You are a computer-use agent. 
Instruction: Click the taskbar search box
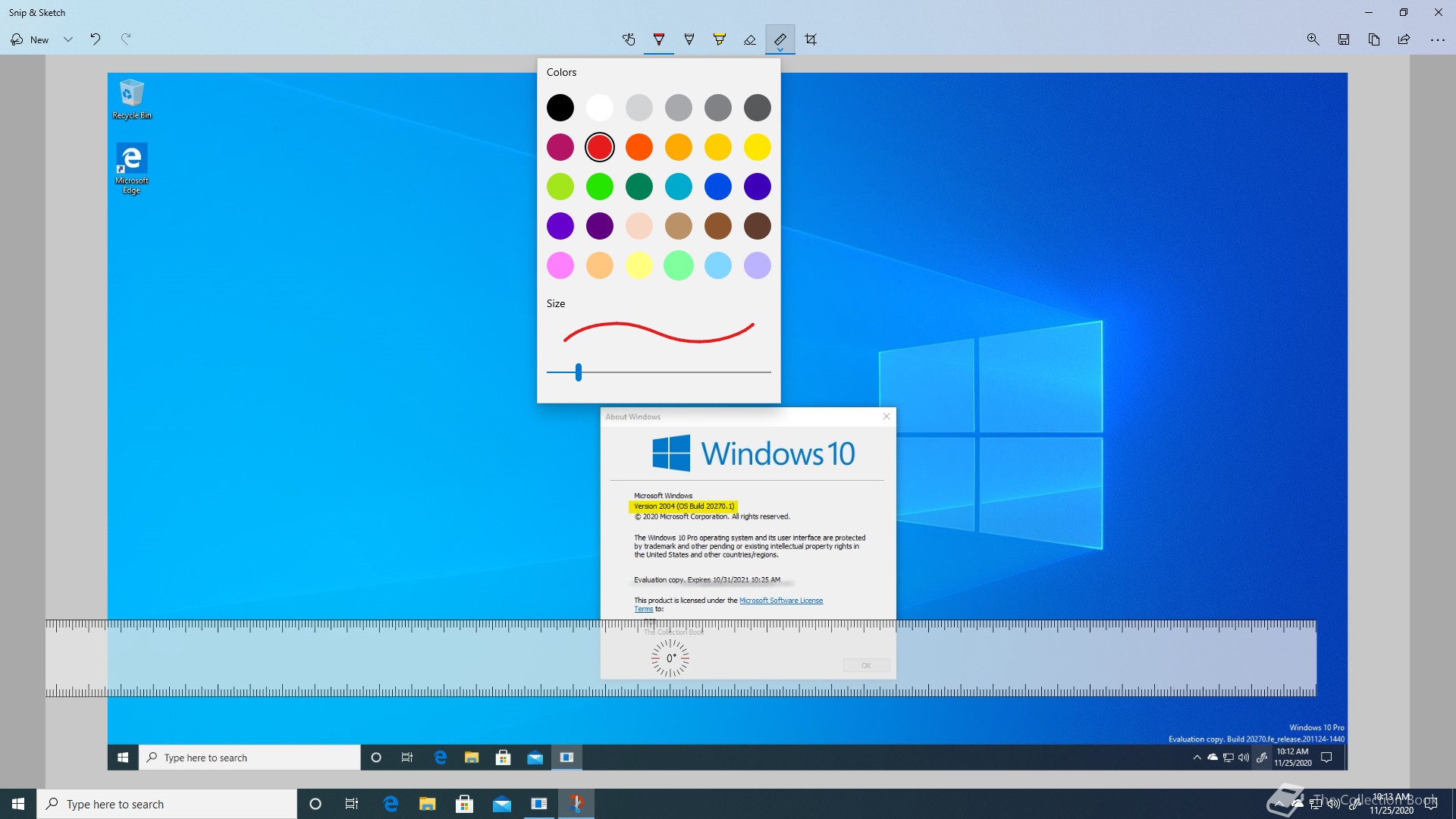click(x=167, y=804)
